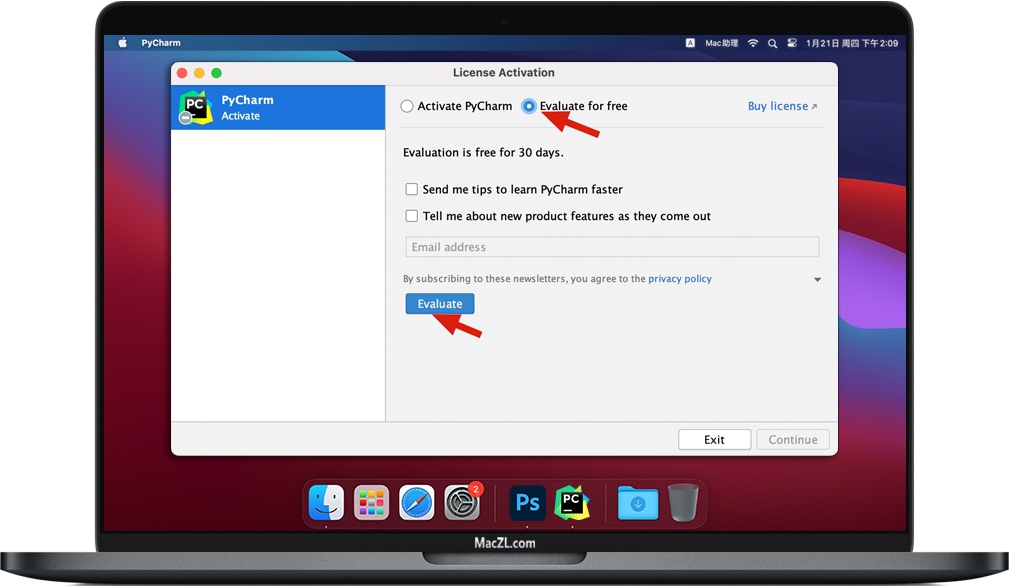Enable Send me tips to learn PyCharm faster
The width and height of the screenshot is (1009, 586).
412,189
